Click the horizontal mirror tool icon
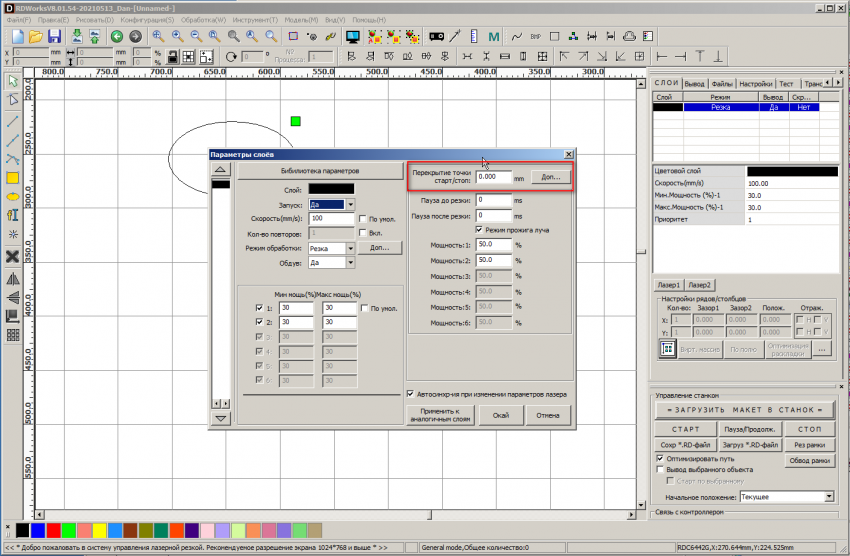The image size is (850, 556). click(x=13, y=278)
